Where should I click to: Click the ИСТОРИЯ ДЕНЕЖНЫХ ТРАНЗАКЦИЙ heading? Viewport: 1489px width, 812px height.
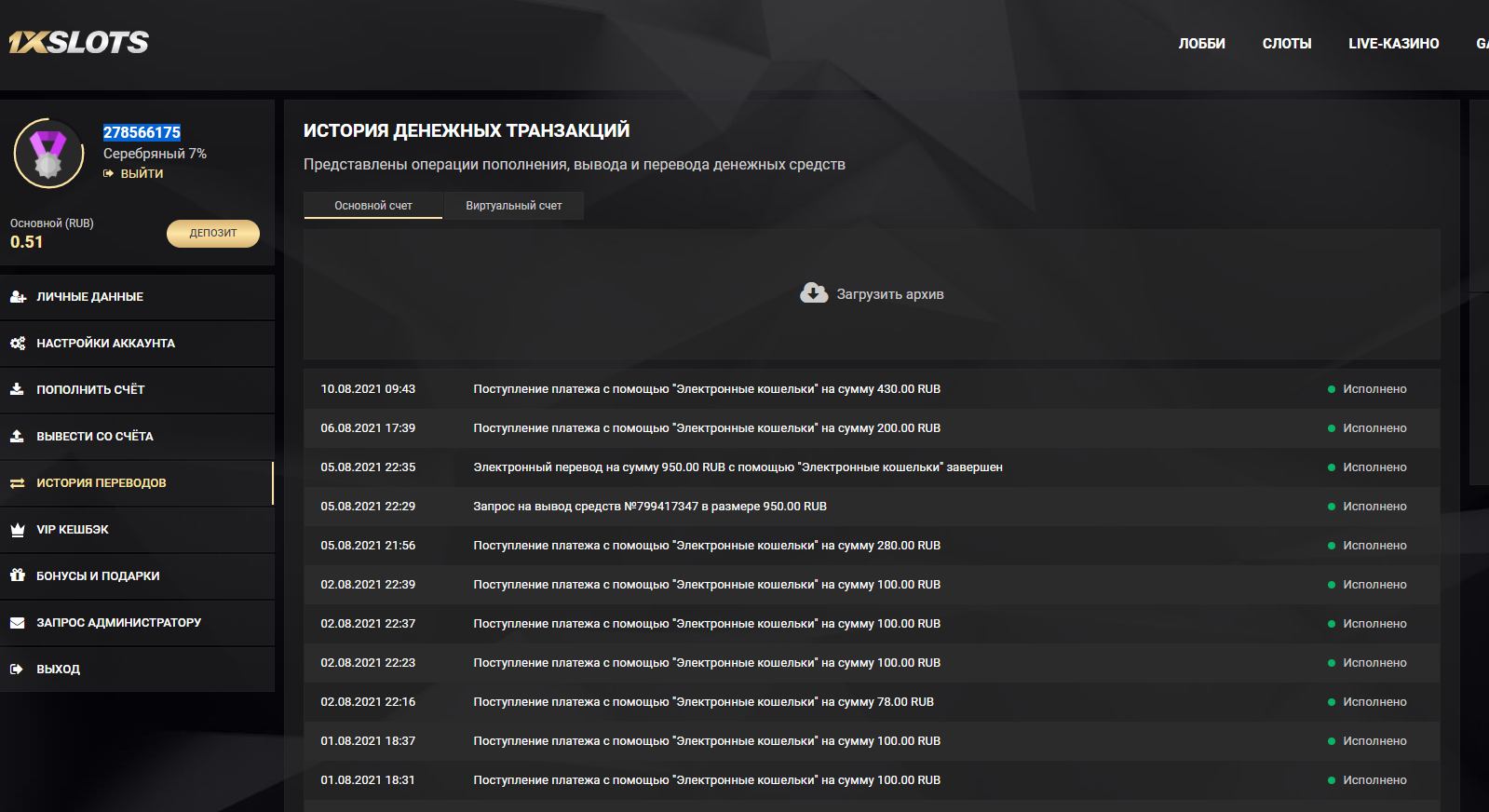(467, 130)
